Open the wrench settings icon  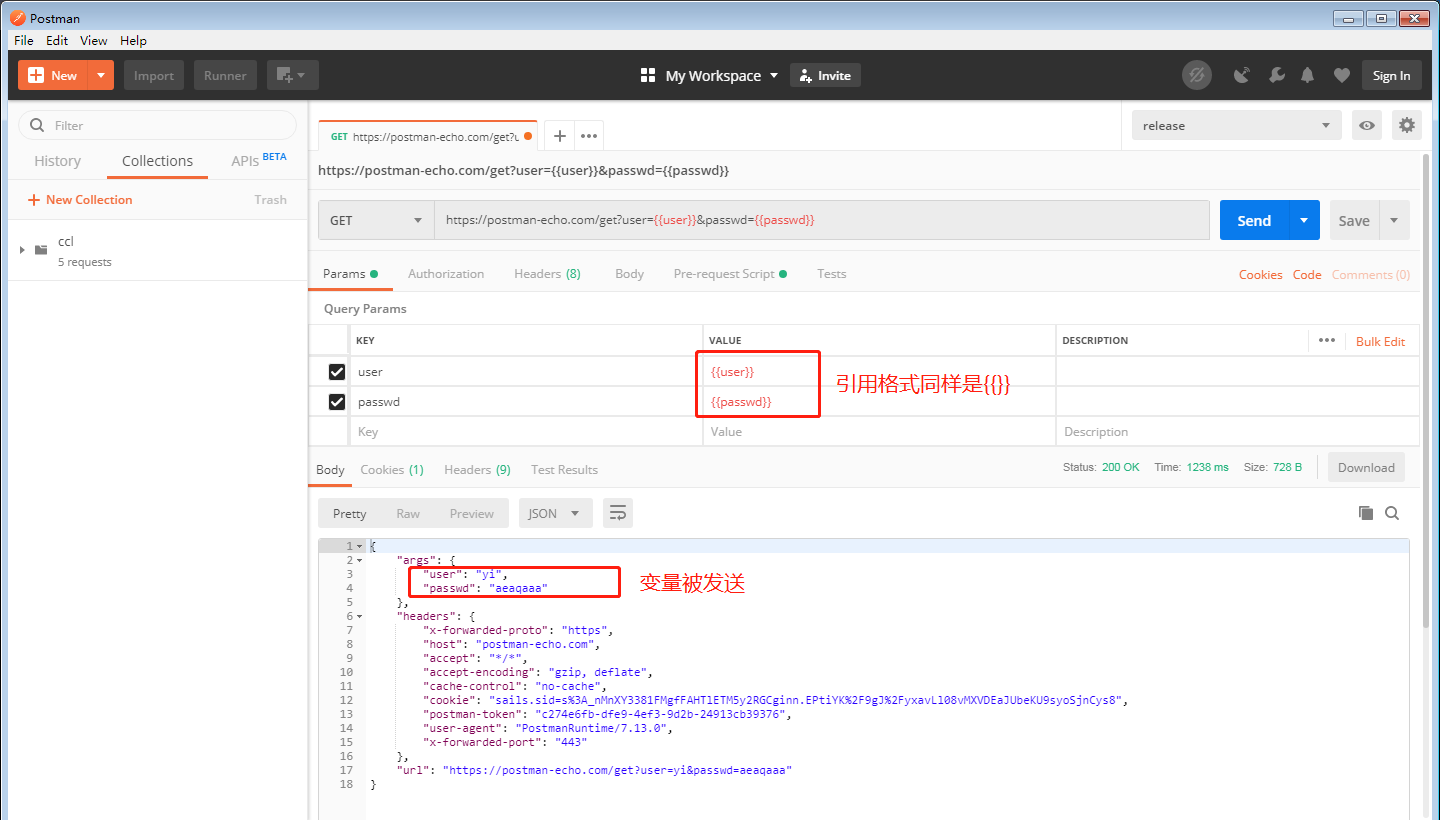coord(1276,75)
